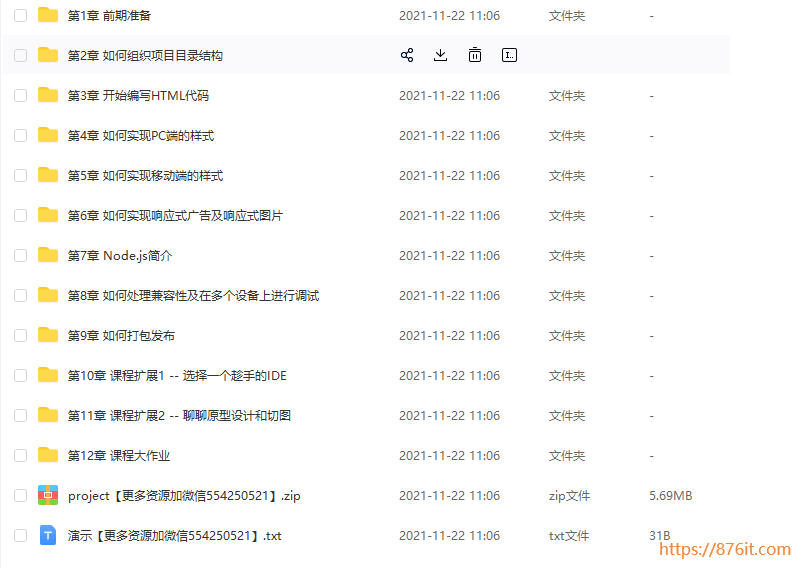This screenshot has width=807, height=568.
Task: Open the 第1章 前期准备 folder icon
Action: click(x=48, y=15)
